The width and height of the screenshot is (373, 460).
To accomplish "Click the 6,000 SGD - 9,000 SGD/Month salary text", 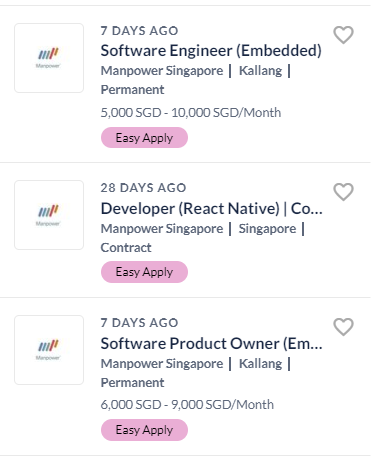I will [x=187, y=405].
